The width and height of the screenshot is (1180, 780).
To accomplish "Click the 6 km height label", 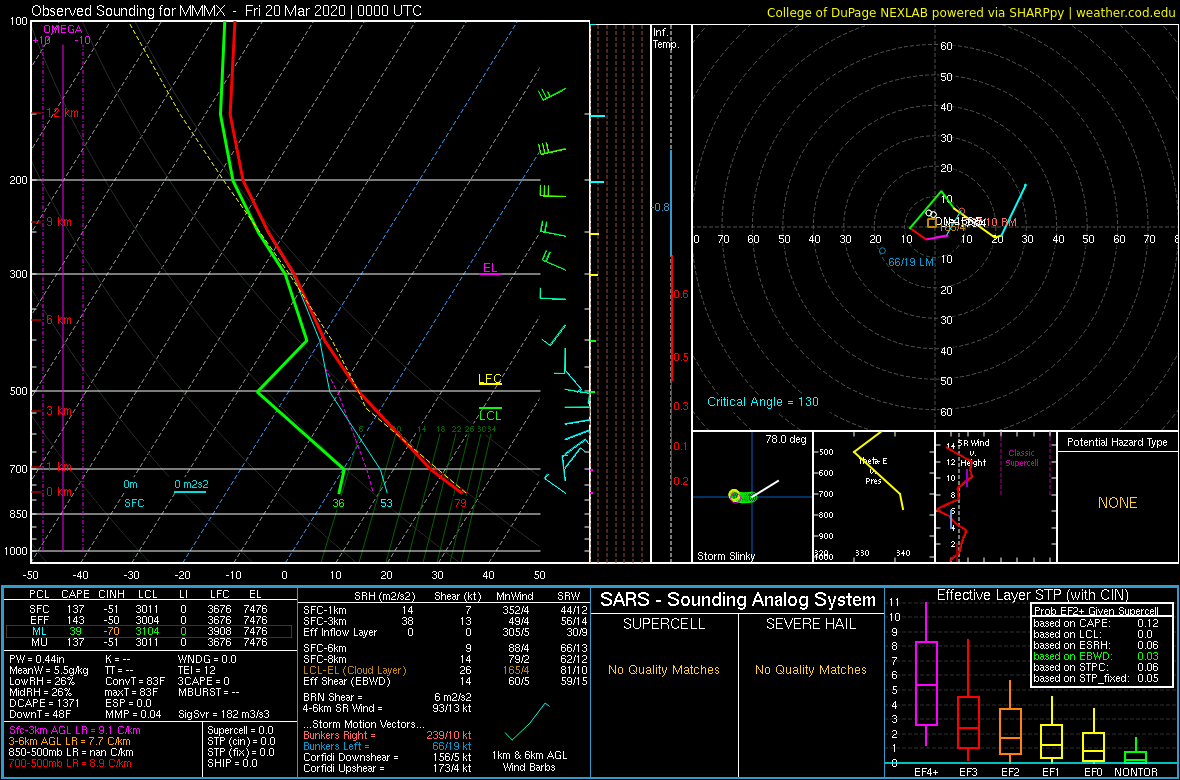I will point(58,320).
